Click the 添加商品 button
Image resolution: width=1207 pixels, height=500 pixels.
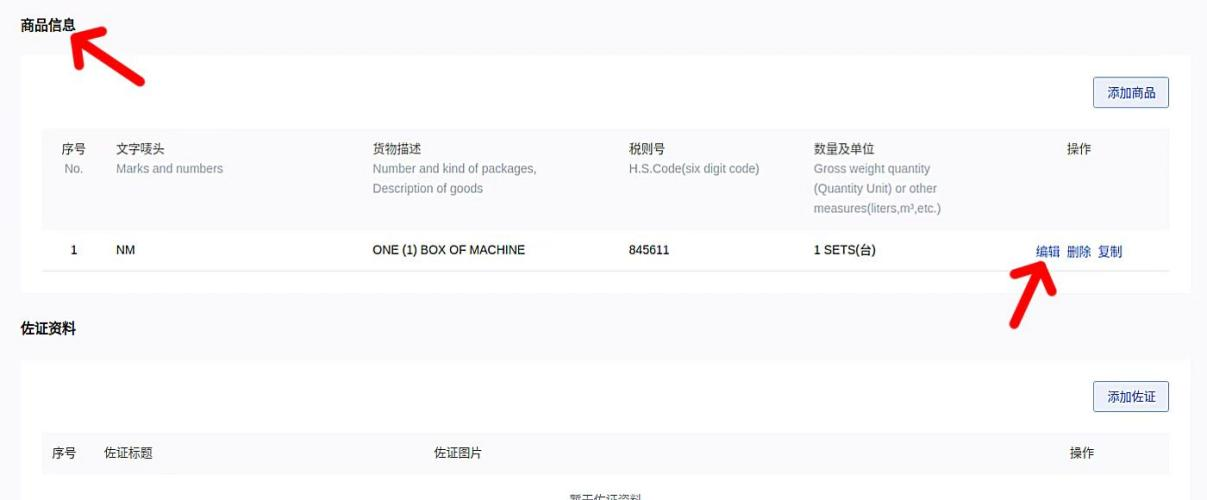tap(1130, 93)
